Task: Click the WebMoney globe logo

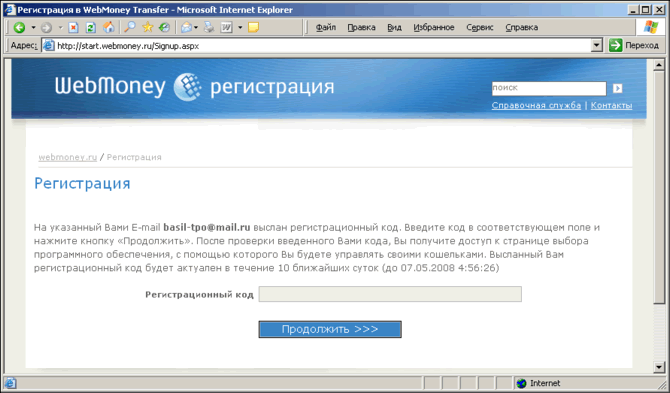Action: pyautogui.click(x=188, y=87)
